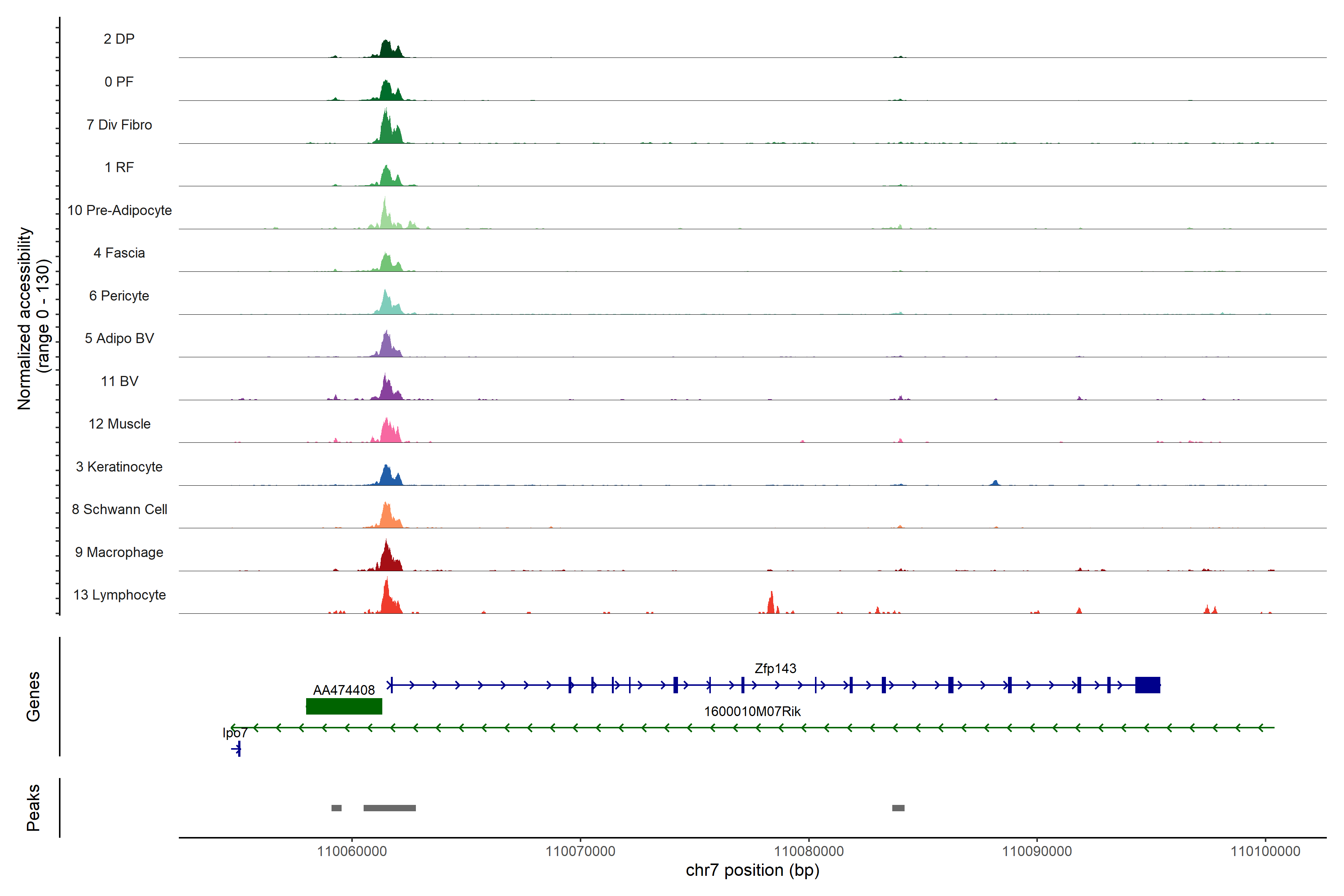Click the Peaks panel label
Image resolution: width=1344 pixels, height=896 pixels.
coord(33,808)
